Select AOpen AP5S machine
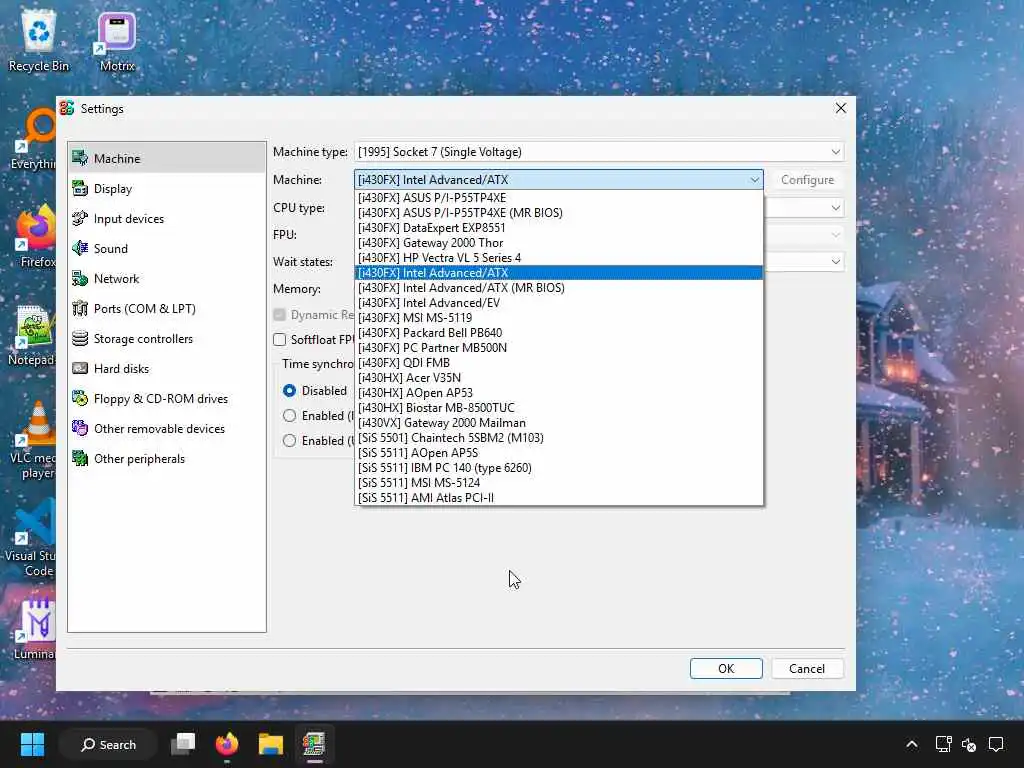1024x768 pixels. point(558,453)
